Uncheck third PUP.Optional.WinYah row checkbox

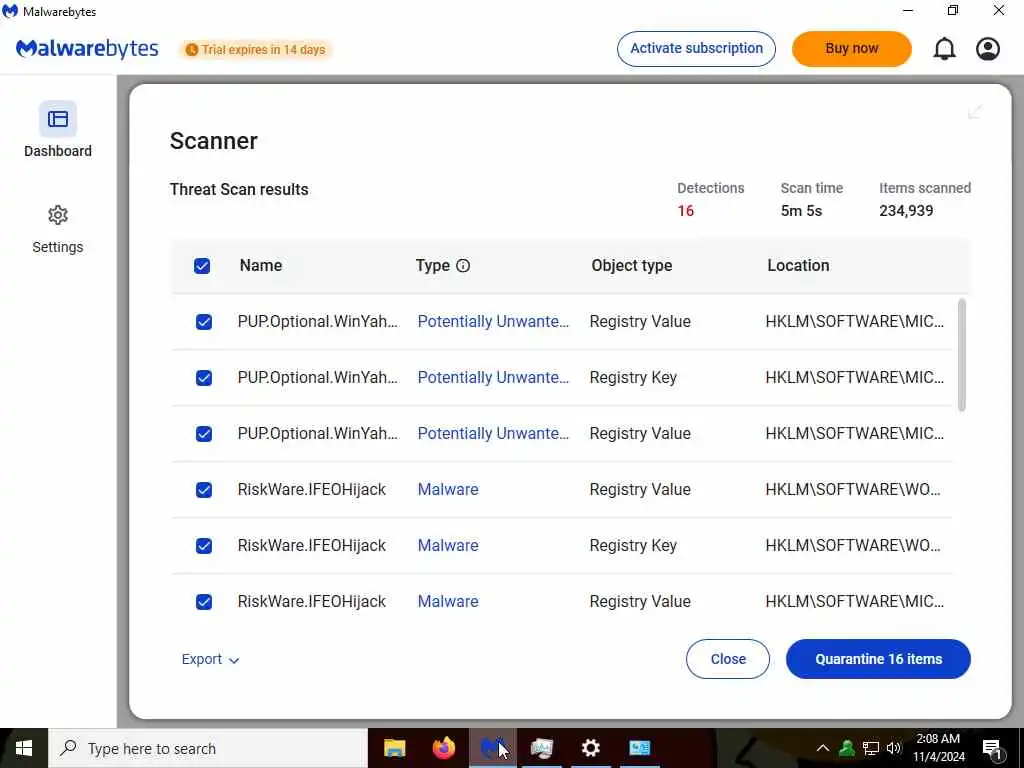[x=204, y=434]
